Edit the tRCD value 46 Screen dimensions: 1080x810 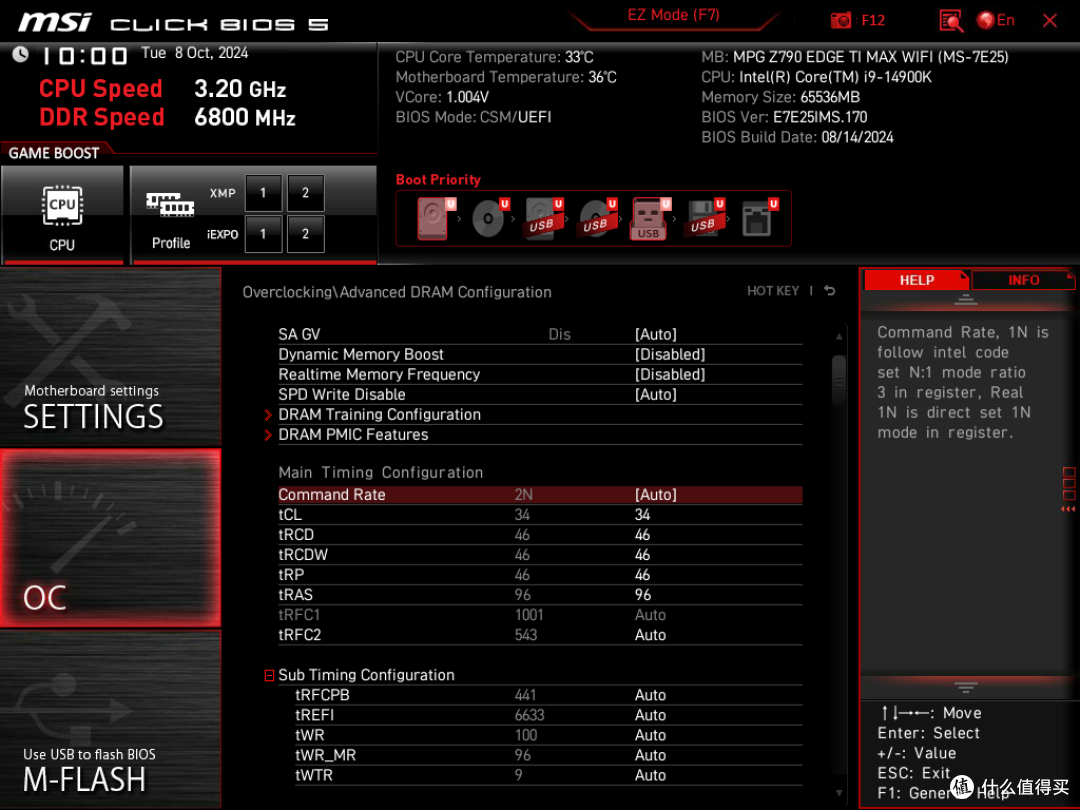[x=642, y=534]
